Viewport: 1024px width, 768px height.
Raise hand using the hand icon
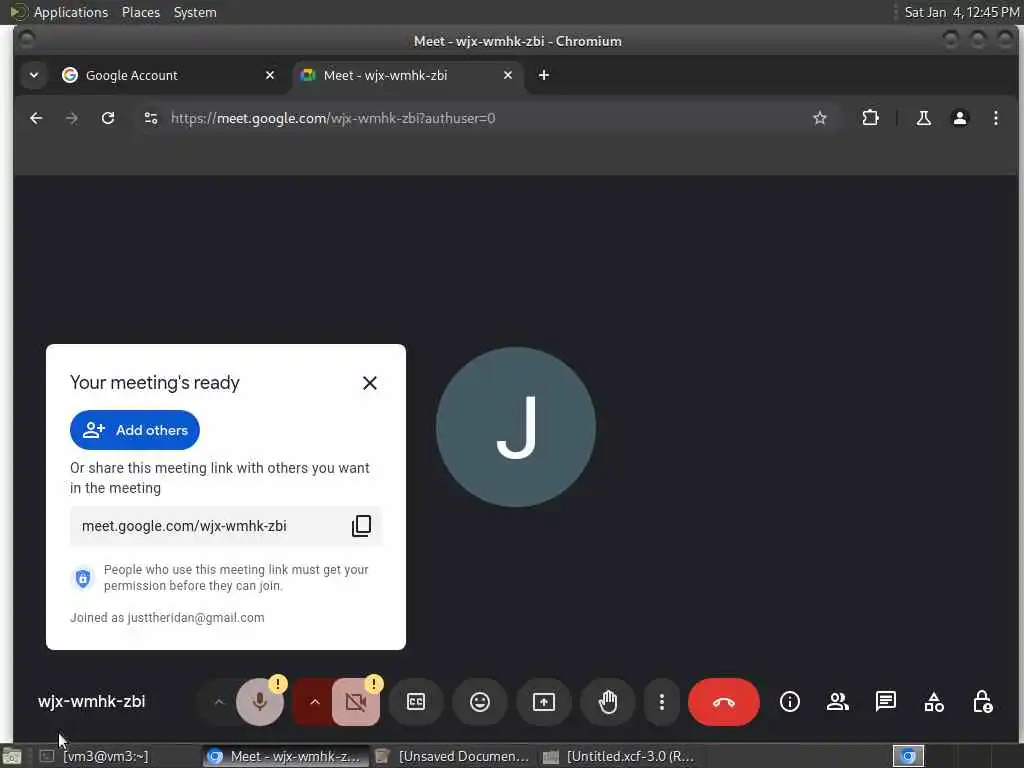608,702
